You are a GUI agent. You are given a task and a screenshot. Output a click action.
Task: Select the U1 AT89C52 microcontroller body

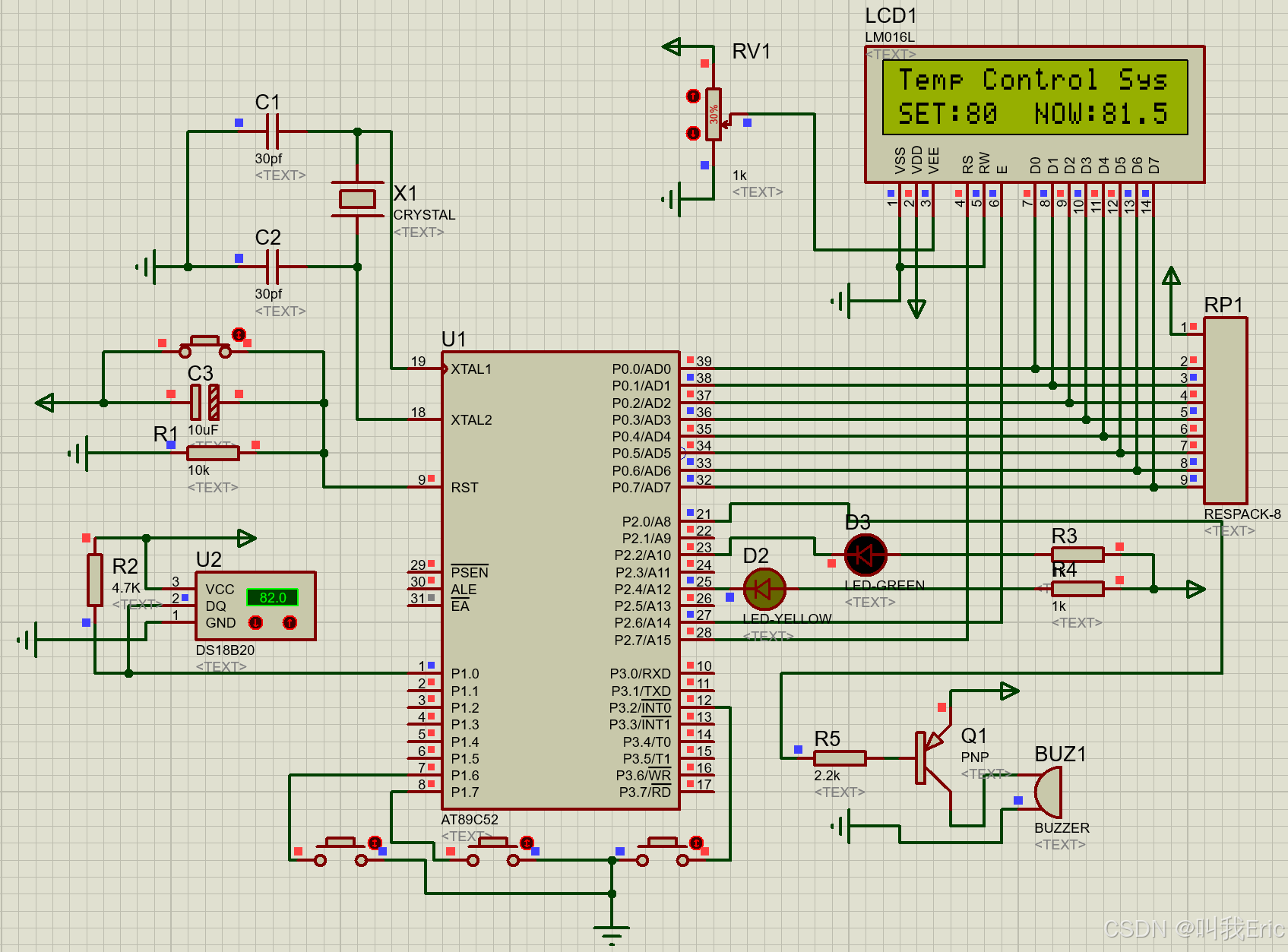[x=560, y=580]
